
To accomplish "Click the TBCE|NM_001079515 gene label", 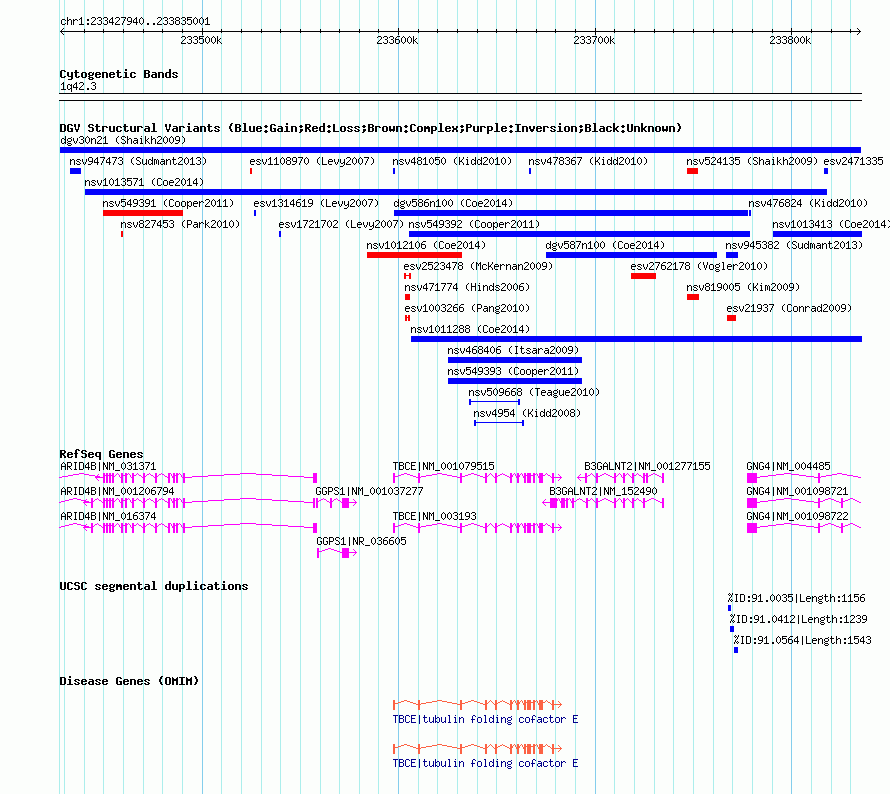I will click(x=443, y=466).
